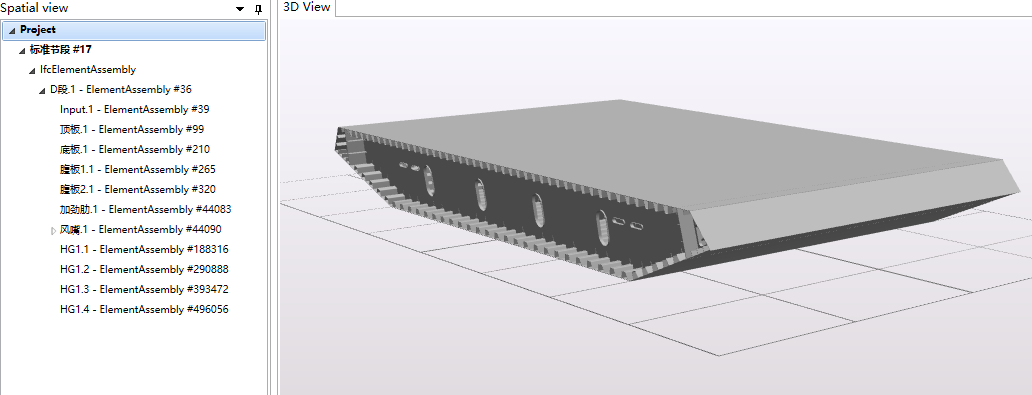
Task: Select HG1.4 - ElementAssembly #496056
Action: (x=144, y=309)
